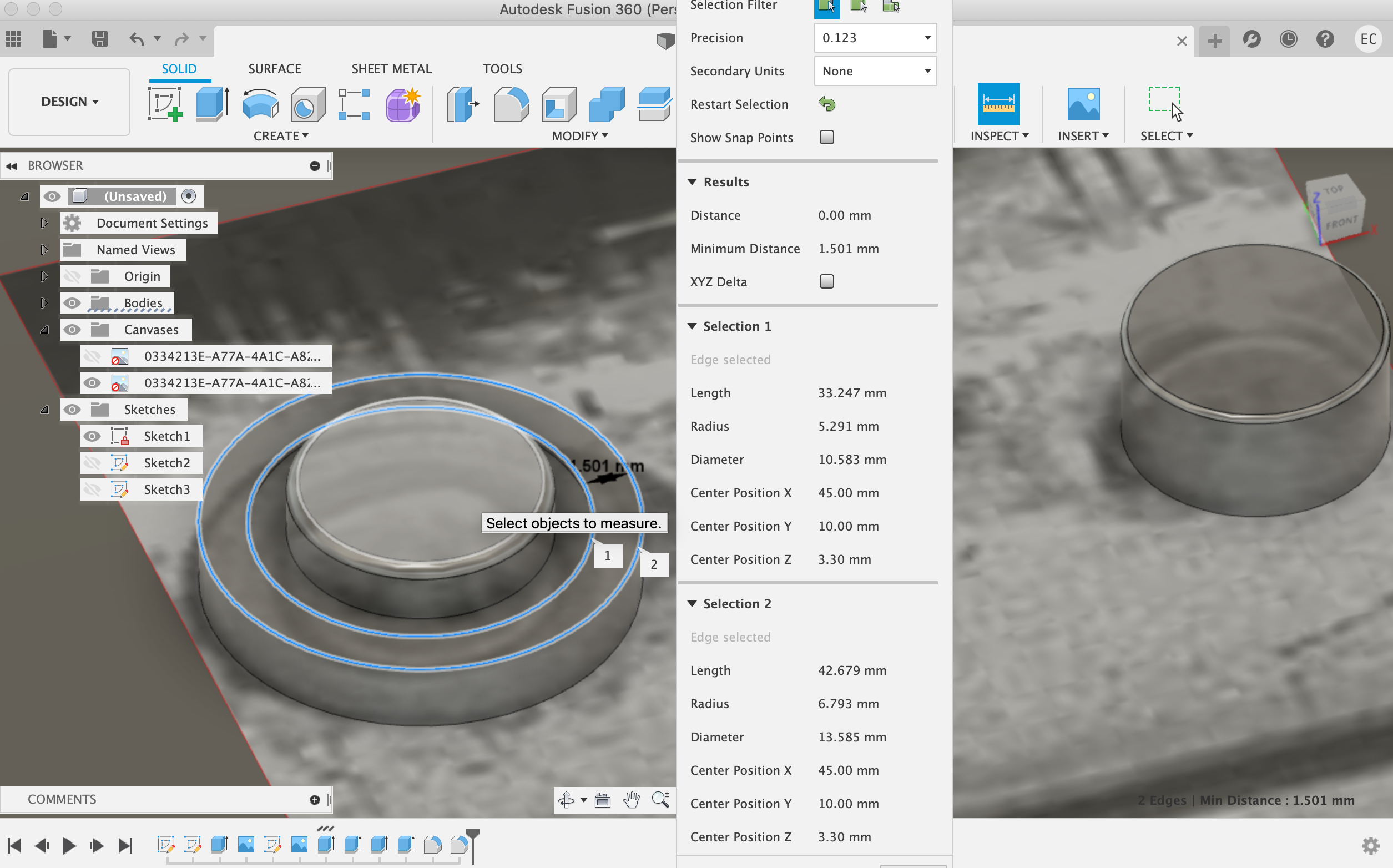1393x868 pixels.
Task: Show the first hidden canvas item
Action: pos(92,356)
